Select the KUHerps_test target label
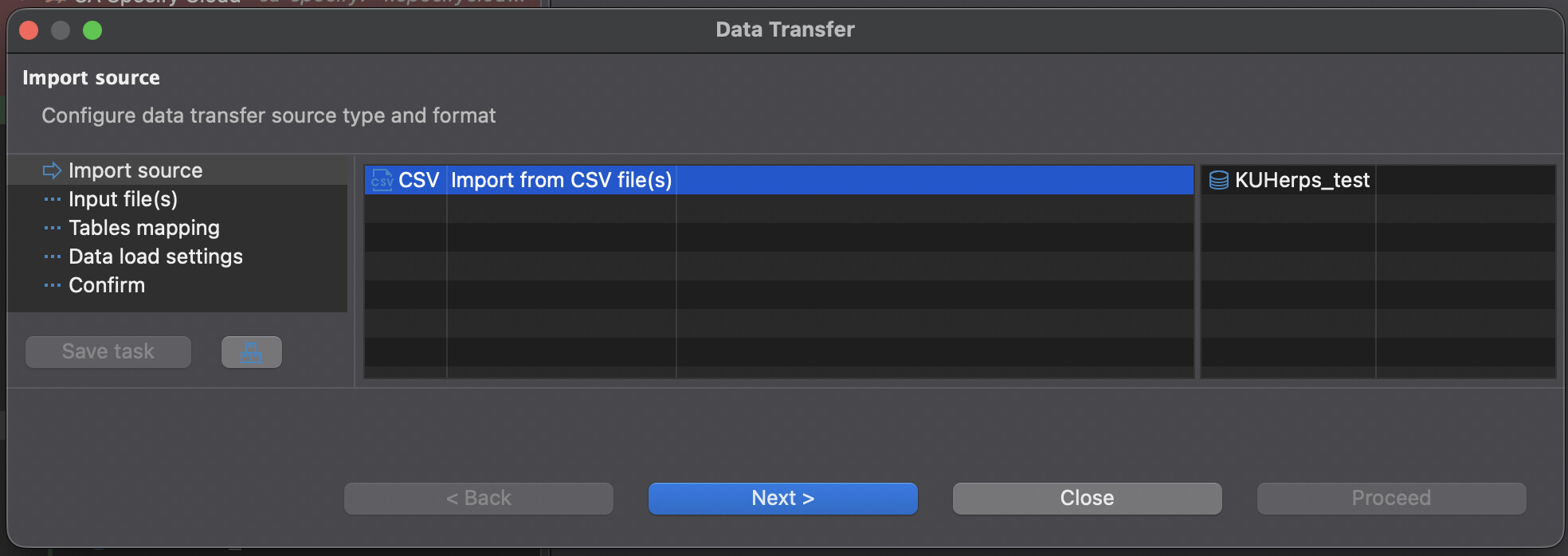The image size is (1568, 556). [1302, 180]
